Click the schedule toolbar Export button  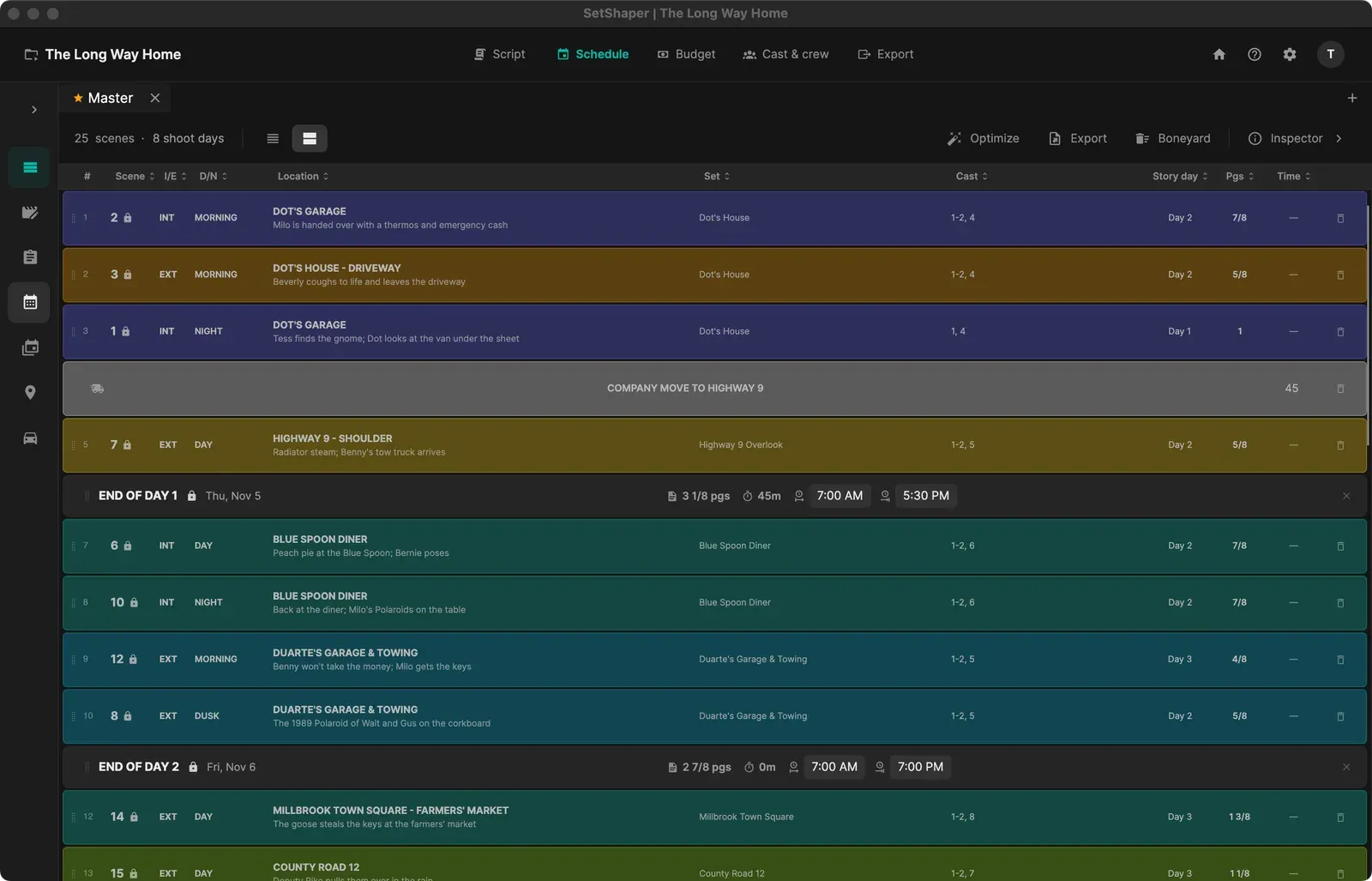[x=1078, y=138]
